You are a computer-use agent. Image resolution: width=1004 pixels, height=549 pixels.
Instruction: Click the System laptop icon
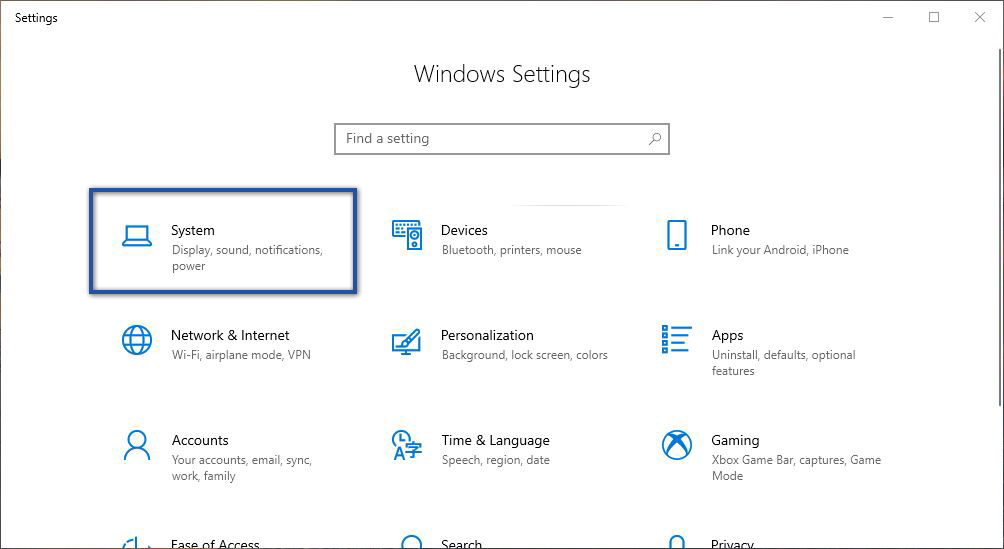(136, 236)
